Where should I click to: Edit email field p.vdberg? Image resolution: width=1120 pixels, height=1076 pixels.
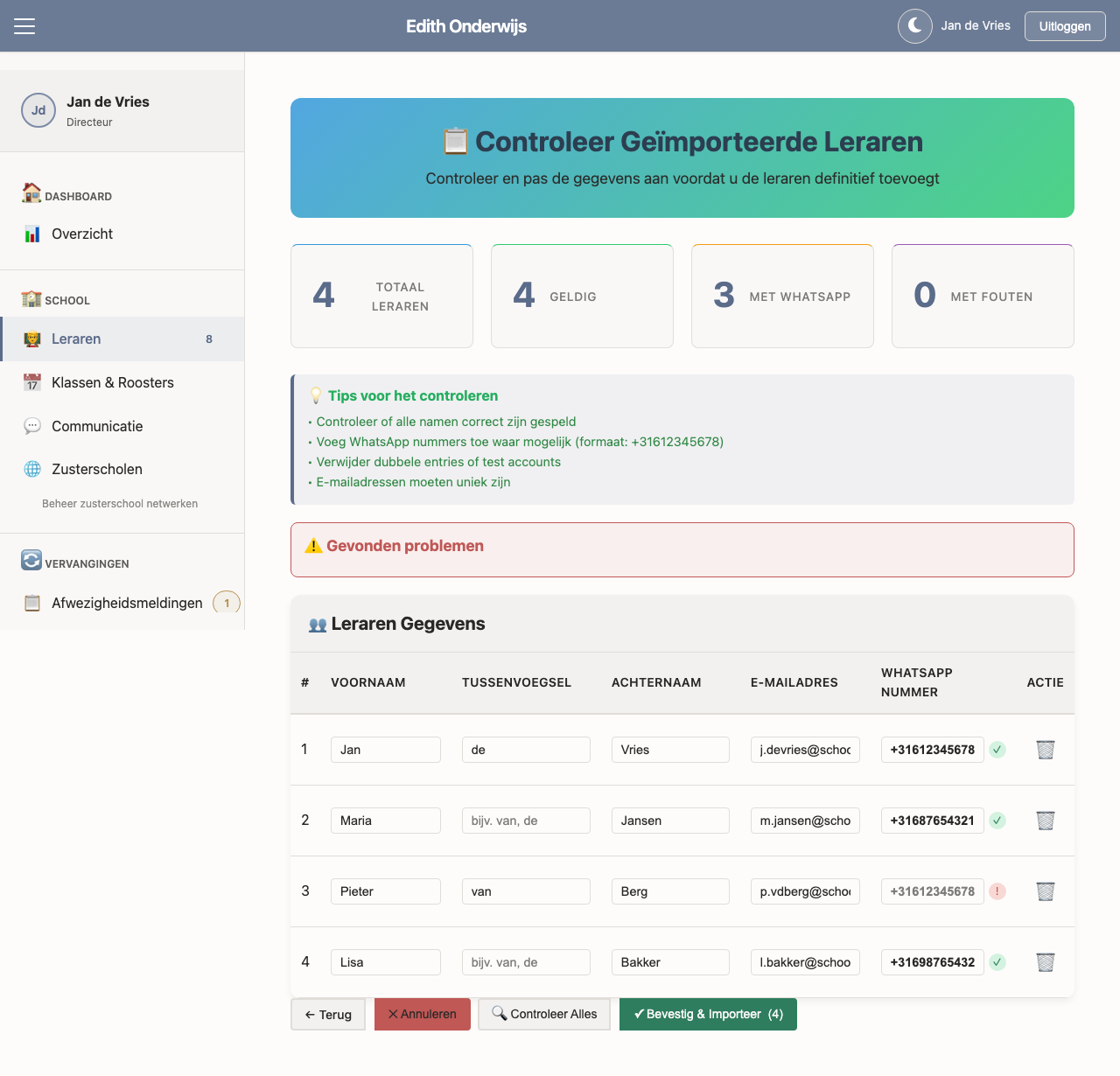tap(805, 891)
